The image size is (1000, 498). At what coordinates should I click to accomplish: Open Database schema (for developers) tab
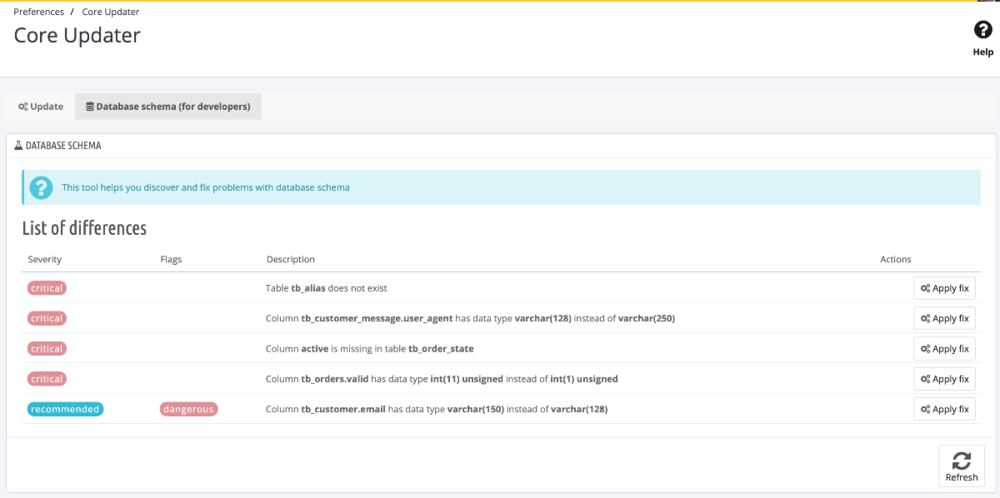point(168,107)
